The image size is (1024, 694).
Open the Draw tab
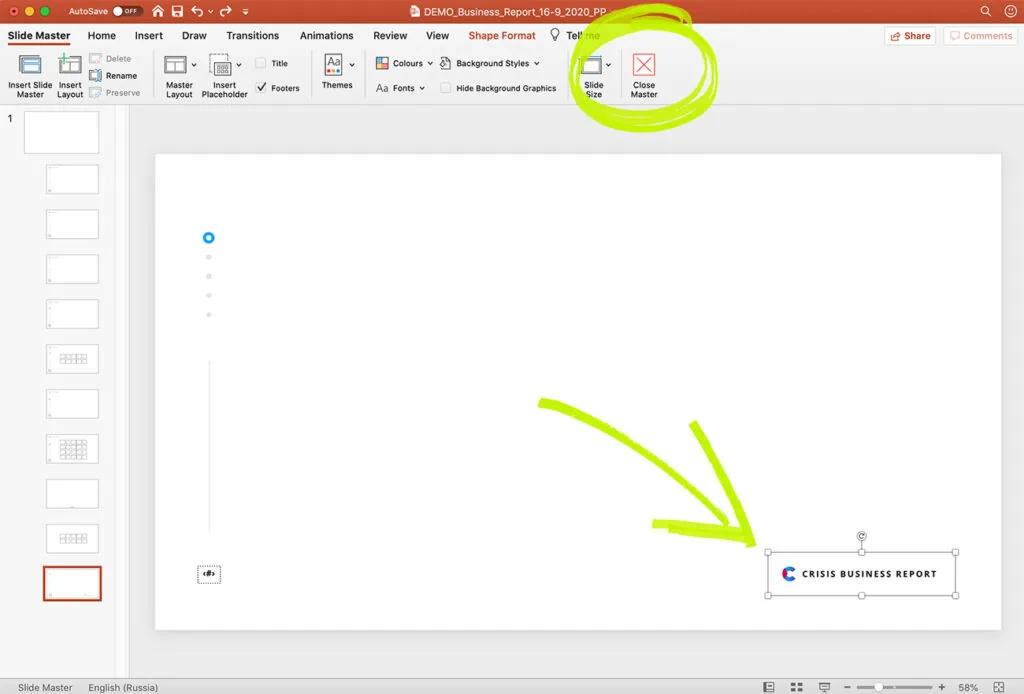click(194, 35)
